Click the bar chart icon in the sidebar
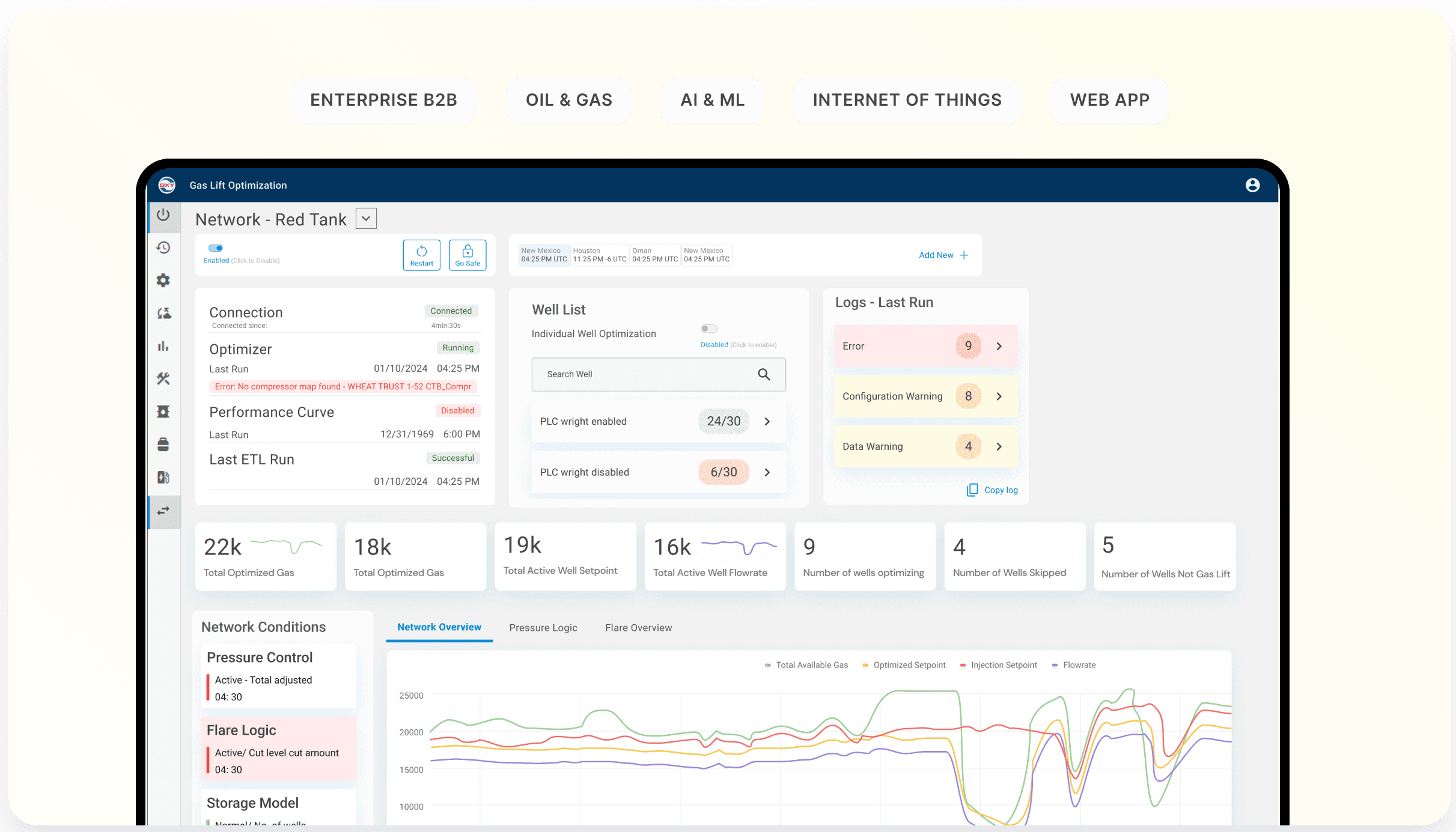This screenshot has width=1456, height=832. 163,346
